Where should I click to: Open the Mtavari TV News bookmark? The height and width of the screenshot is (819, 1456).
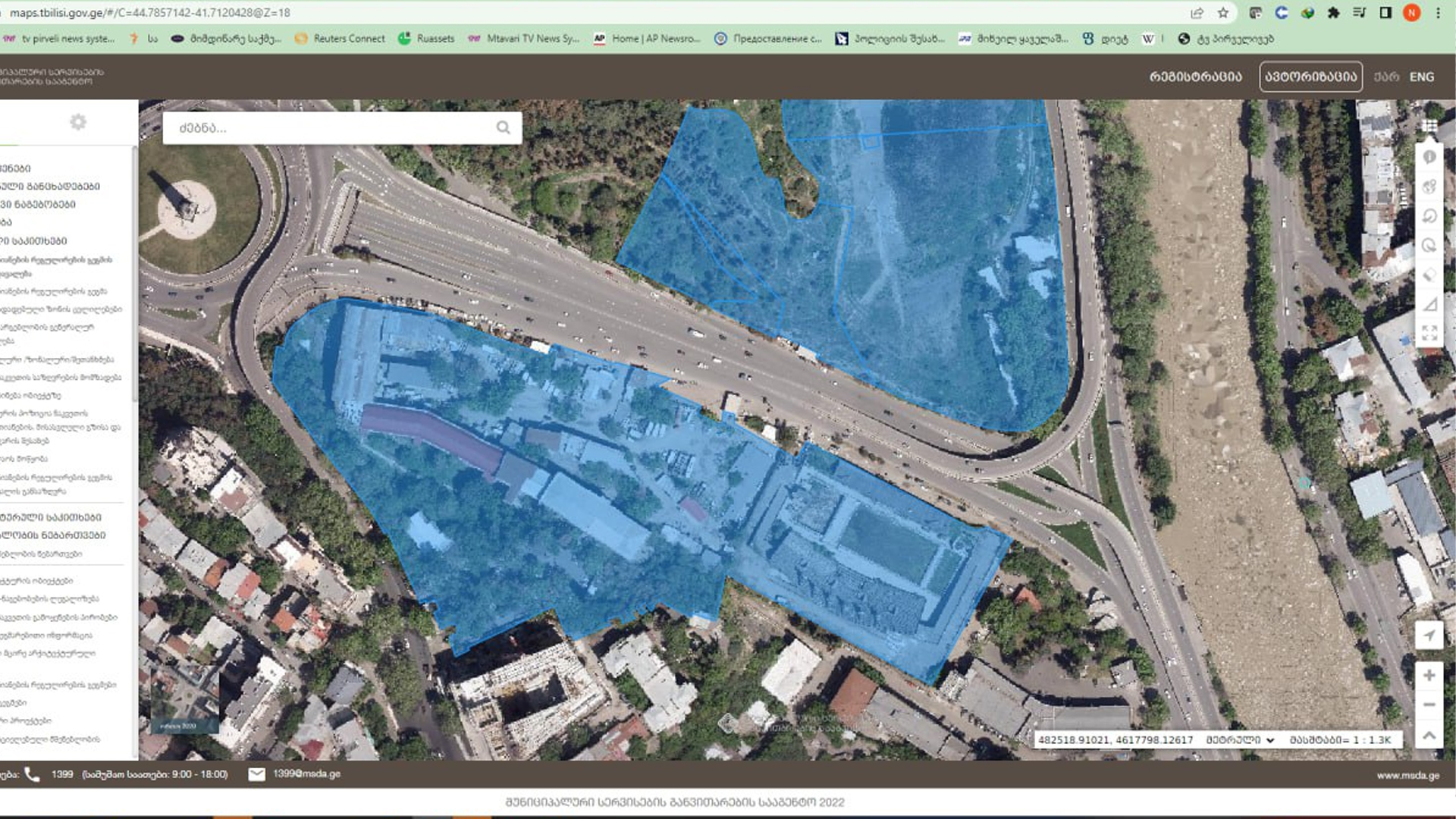coord(524,39)
